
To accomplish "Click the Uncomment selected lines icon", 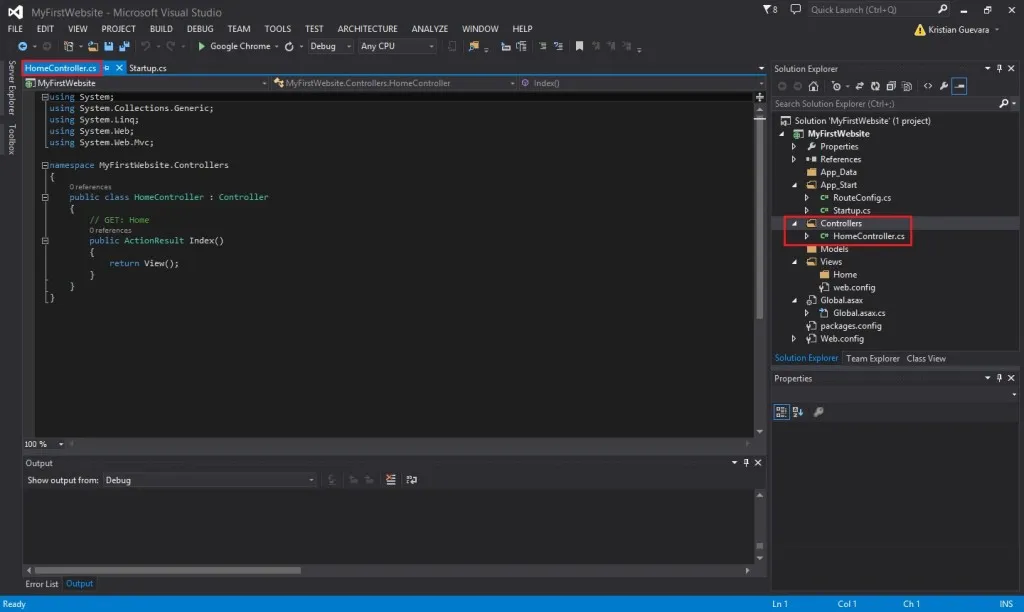I will [558, 46].
